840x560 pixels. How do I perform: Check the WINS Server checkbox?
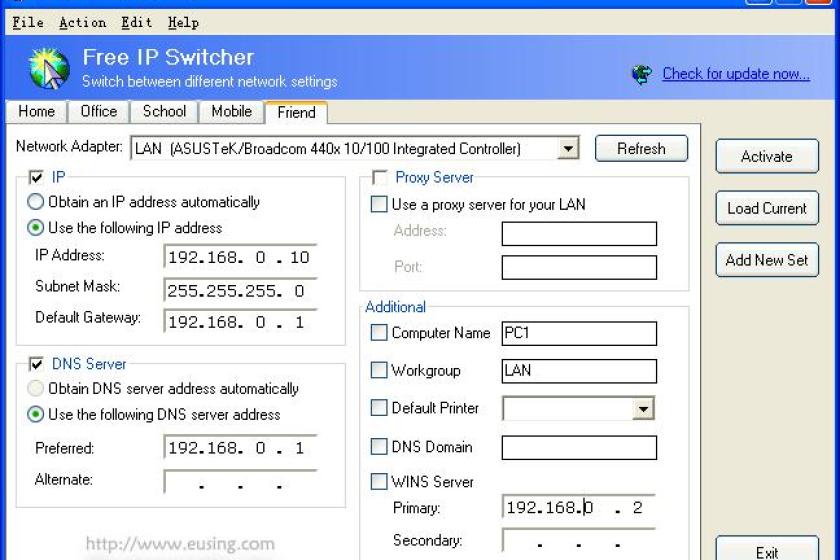tap(379, 481)
